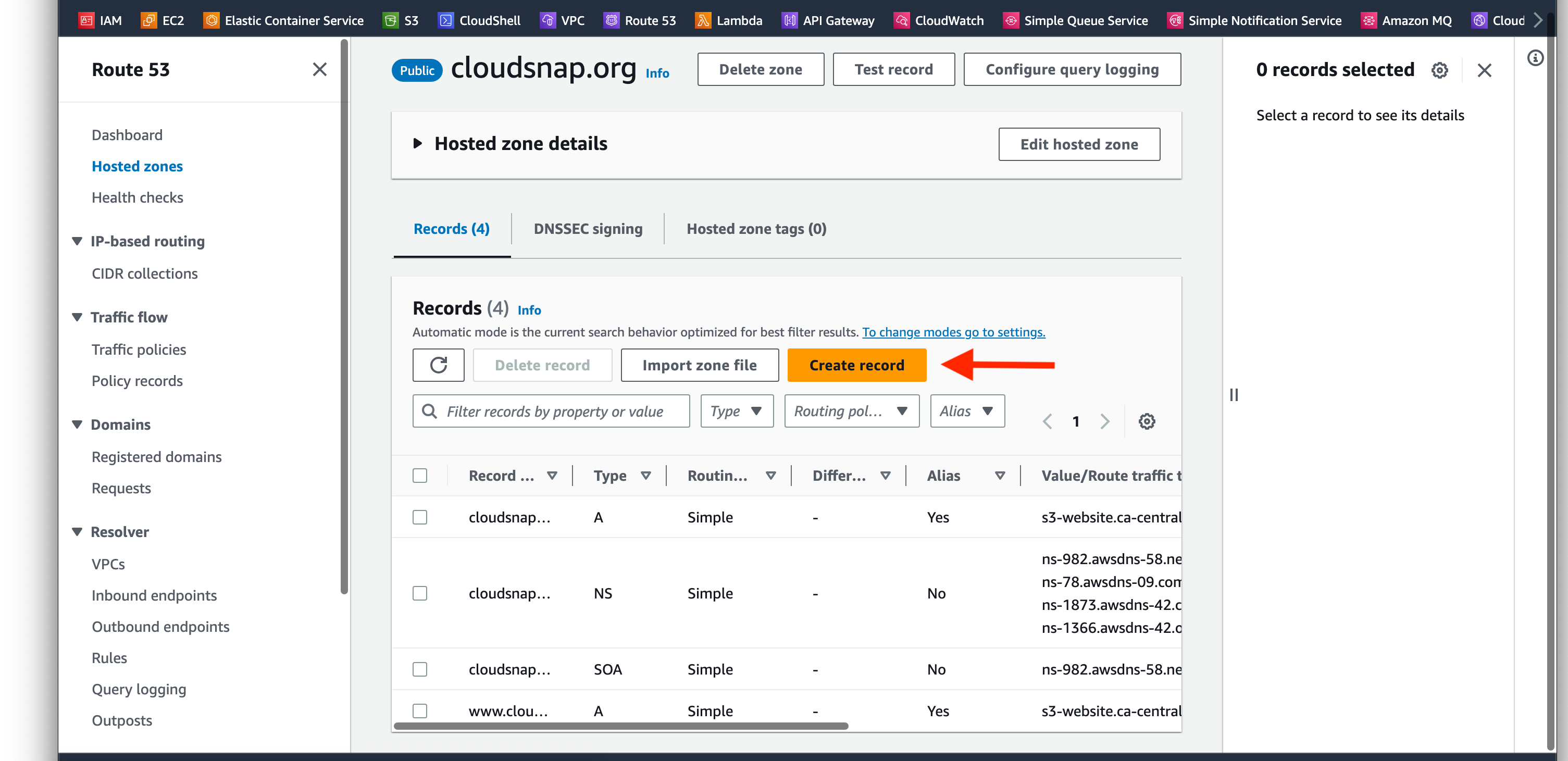Switch to DNSSEC signing tab
The width and height of the screenshot is (1568, 761).
pos(588,229)
